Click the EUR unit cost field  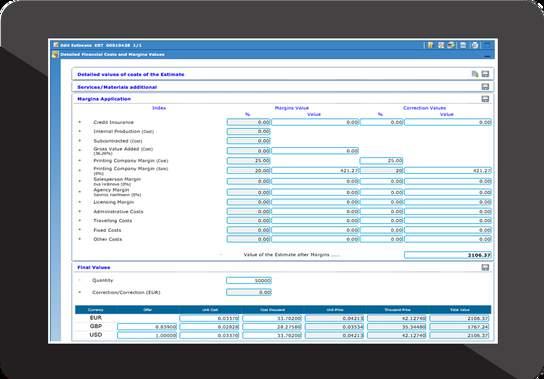tap(209, 318)
